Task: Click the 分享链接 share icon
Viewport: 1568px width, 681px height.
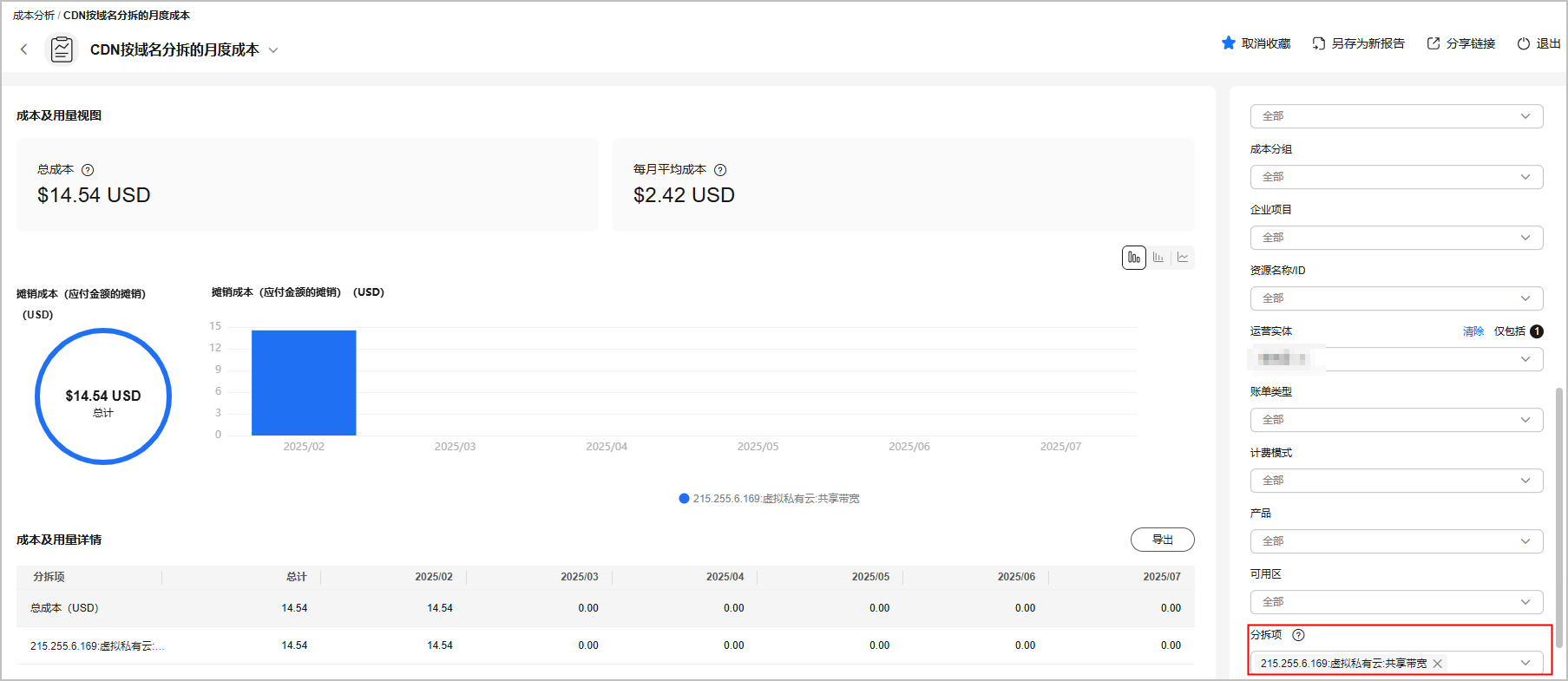Action: click(x=1434, y=43)
